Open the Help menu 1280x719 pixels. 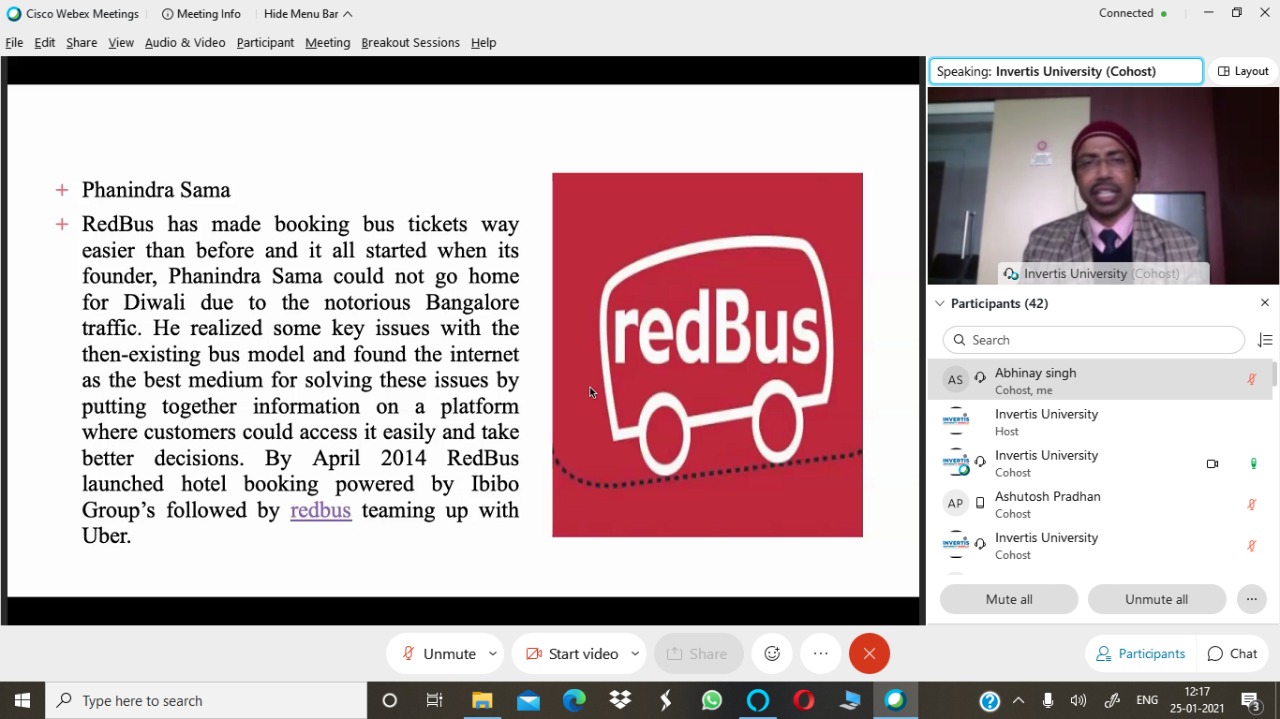coord(483,42)
